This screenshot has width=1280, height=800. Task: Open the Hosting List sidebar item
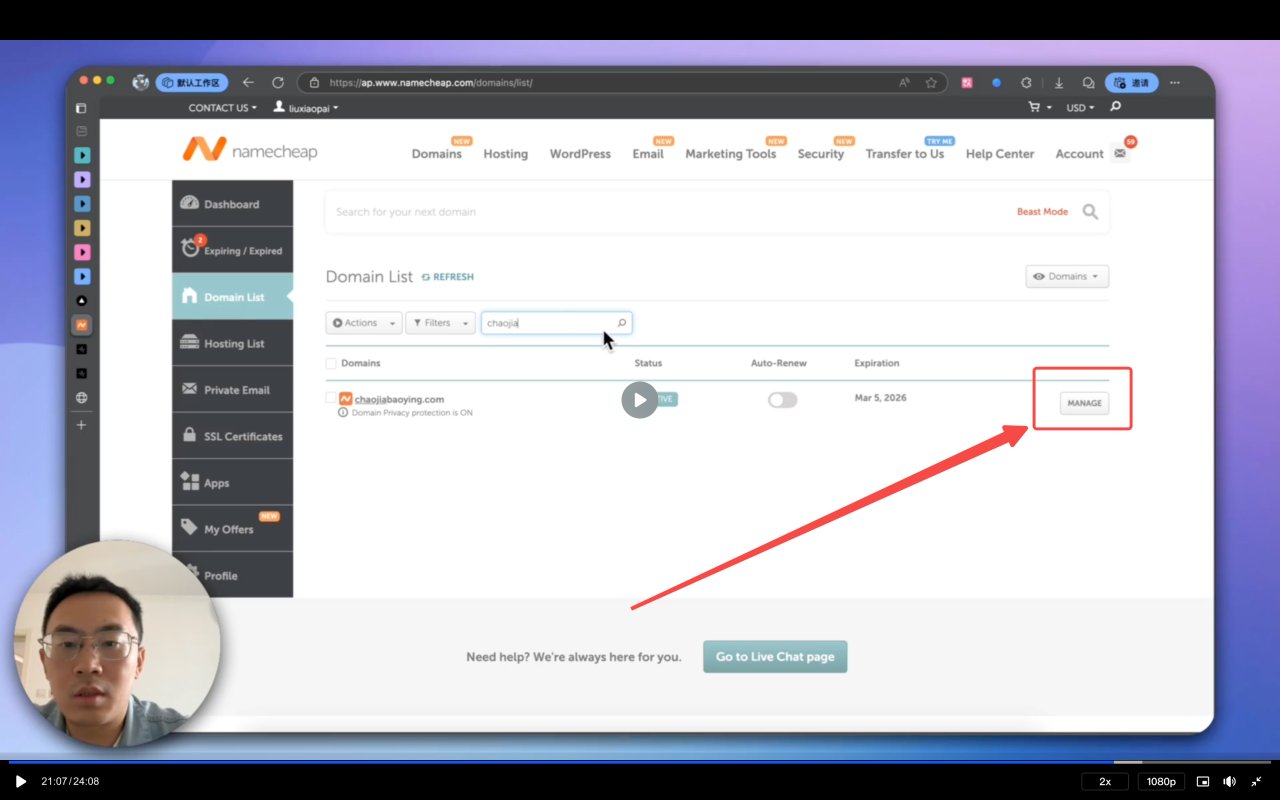pos(233,344)
